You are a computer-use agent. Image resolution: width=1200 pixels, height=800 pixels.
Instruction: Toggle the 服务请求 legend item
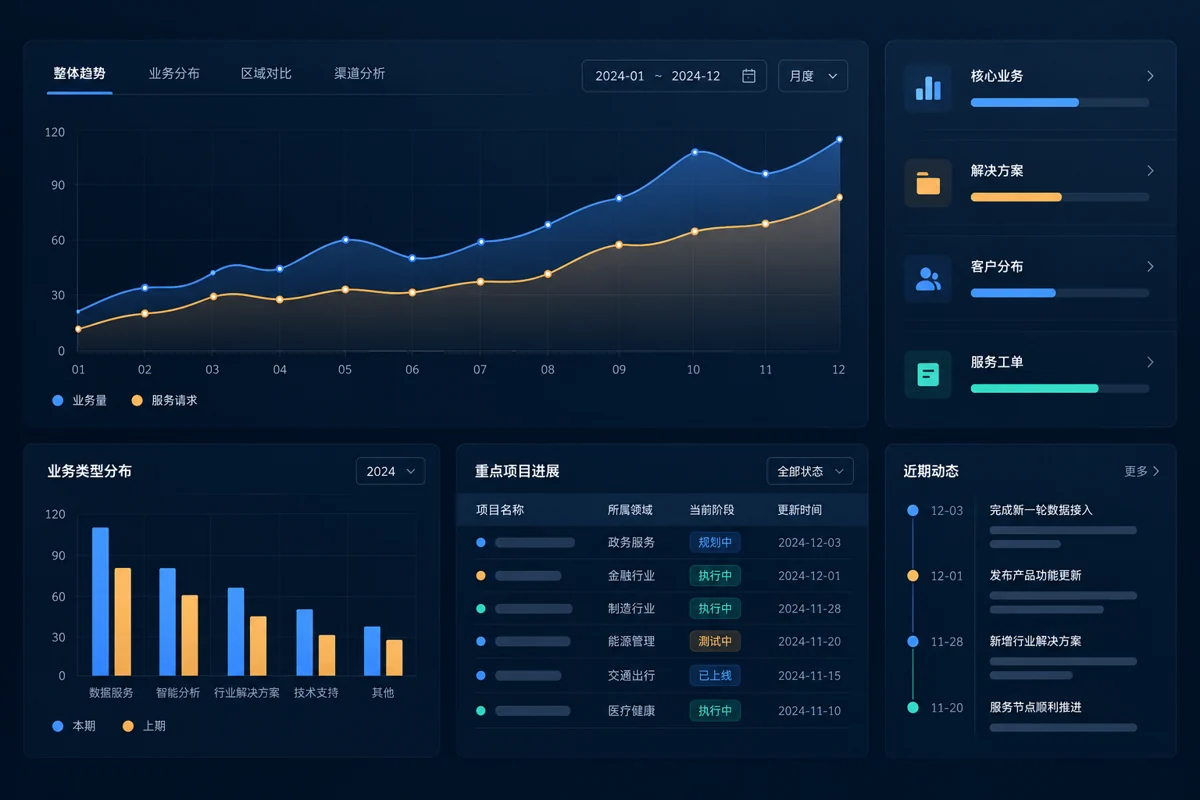pyautogui.click(x=164, y=400)
